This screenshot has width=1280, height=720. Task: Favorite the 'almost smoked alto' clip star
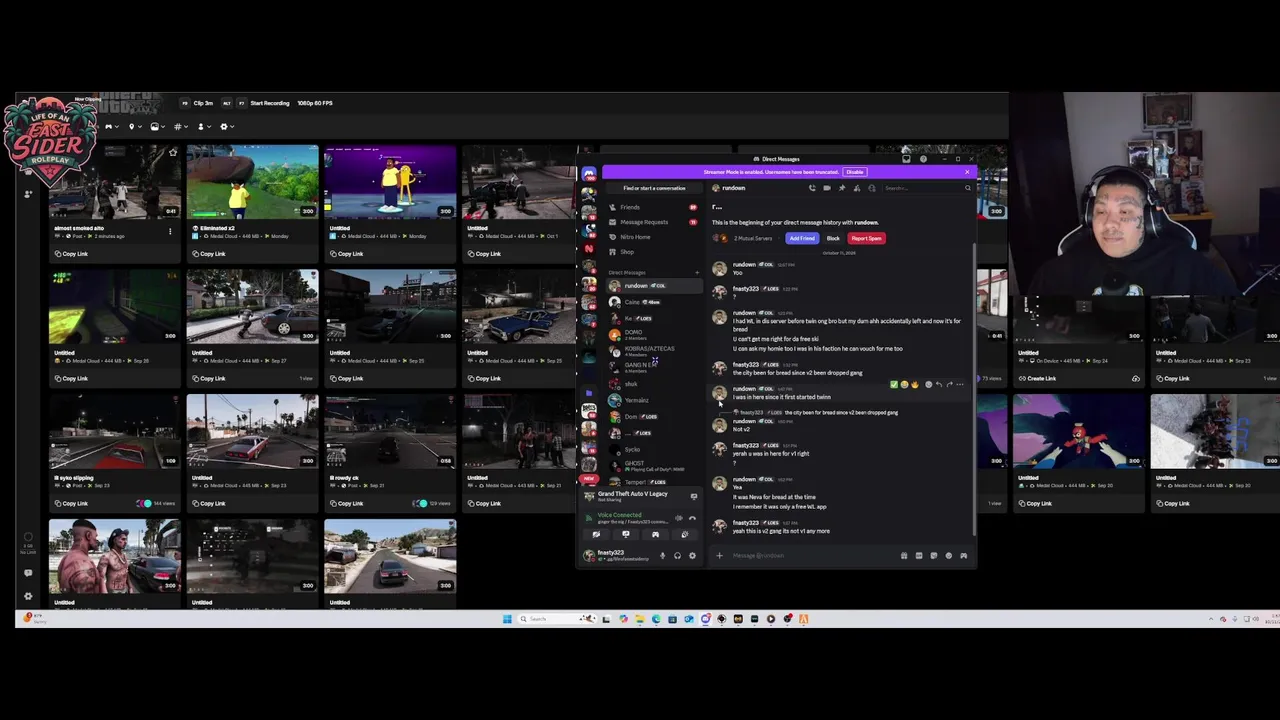coord(173,153)
